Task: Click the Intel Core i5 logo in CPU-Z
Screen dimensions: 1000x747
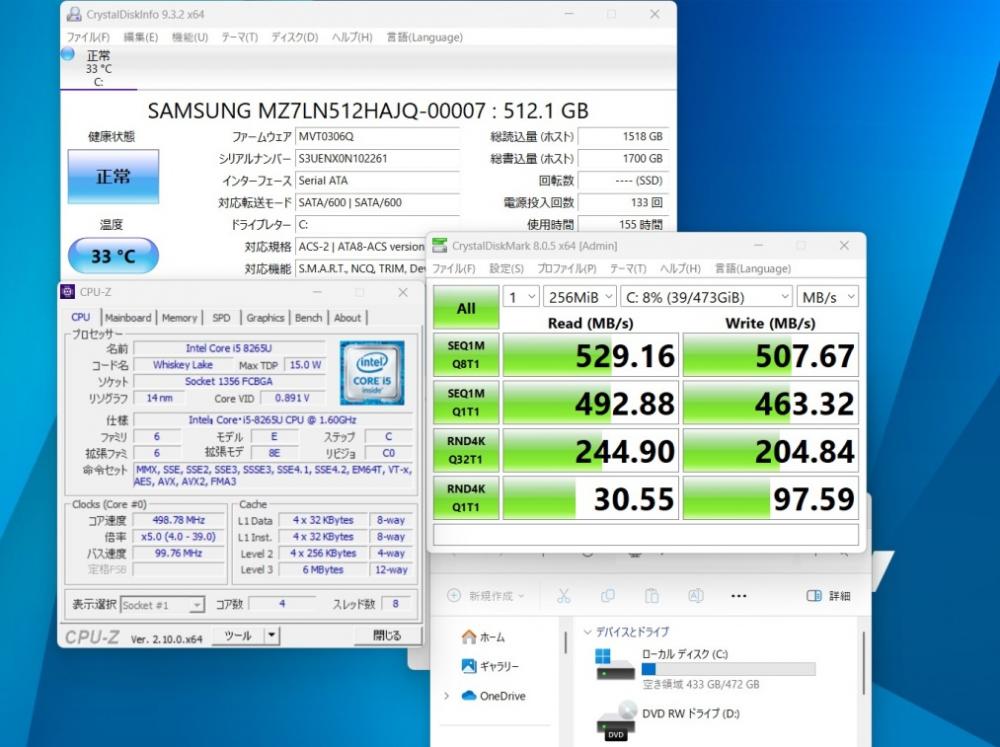Action: coord(372,373)
